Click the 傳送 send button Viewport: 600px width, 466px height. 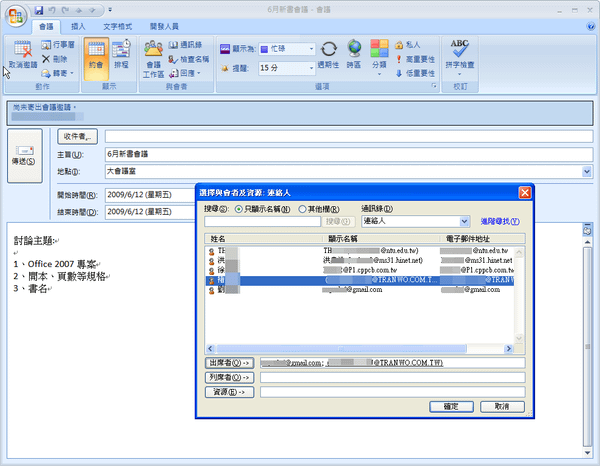(24, 156)
